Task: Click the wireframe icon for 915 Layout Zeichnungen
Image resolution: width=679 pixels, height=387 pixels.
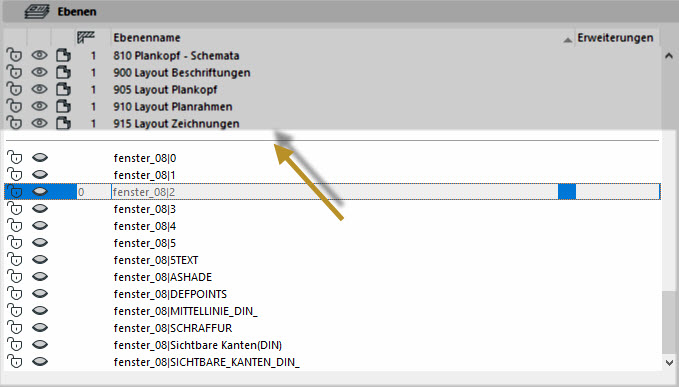Action: 63,123
